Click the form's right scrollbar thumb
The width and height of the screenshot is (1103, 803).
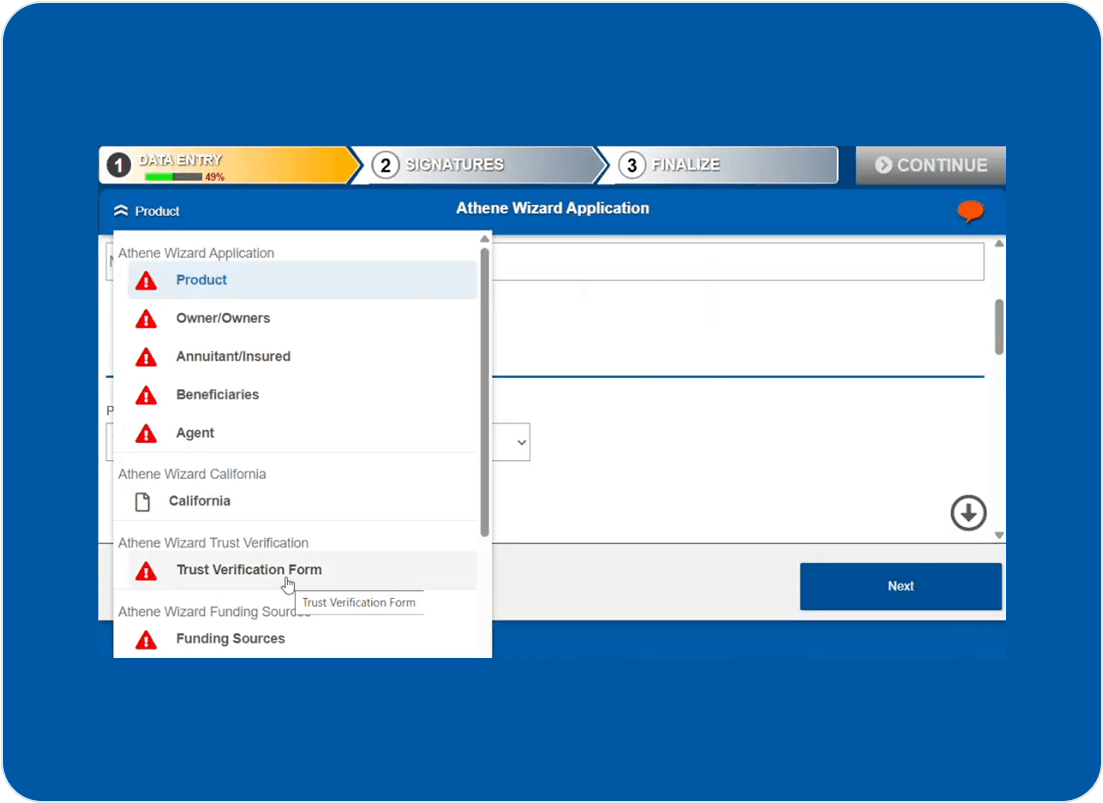click(999, 327)
